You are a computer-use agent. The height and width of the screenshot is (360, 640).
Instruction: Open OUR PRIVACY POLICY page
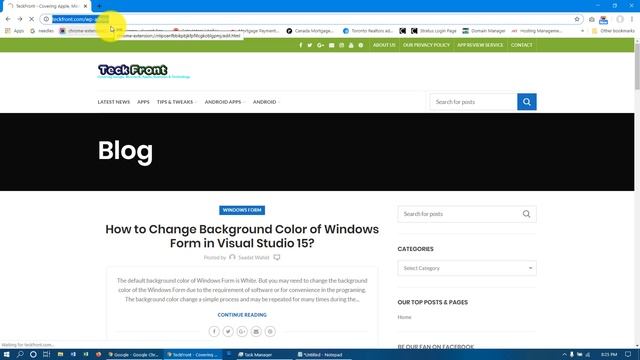tap(426, 45)
